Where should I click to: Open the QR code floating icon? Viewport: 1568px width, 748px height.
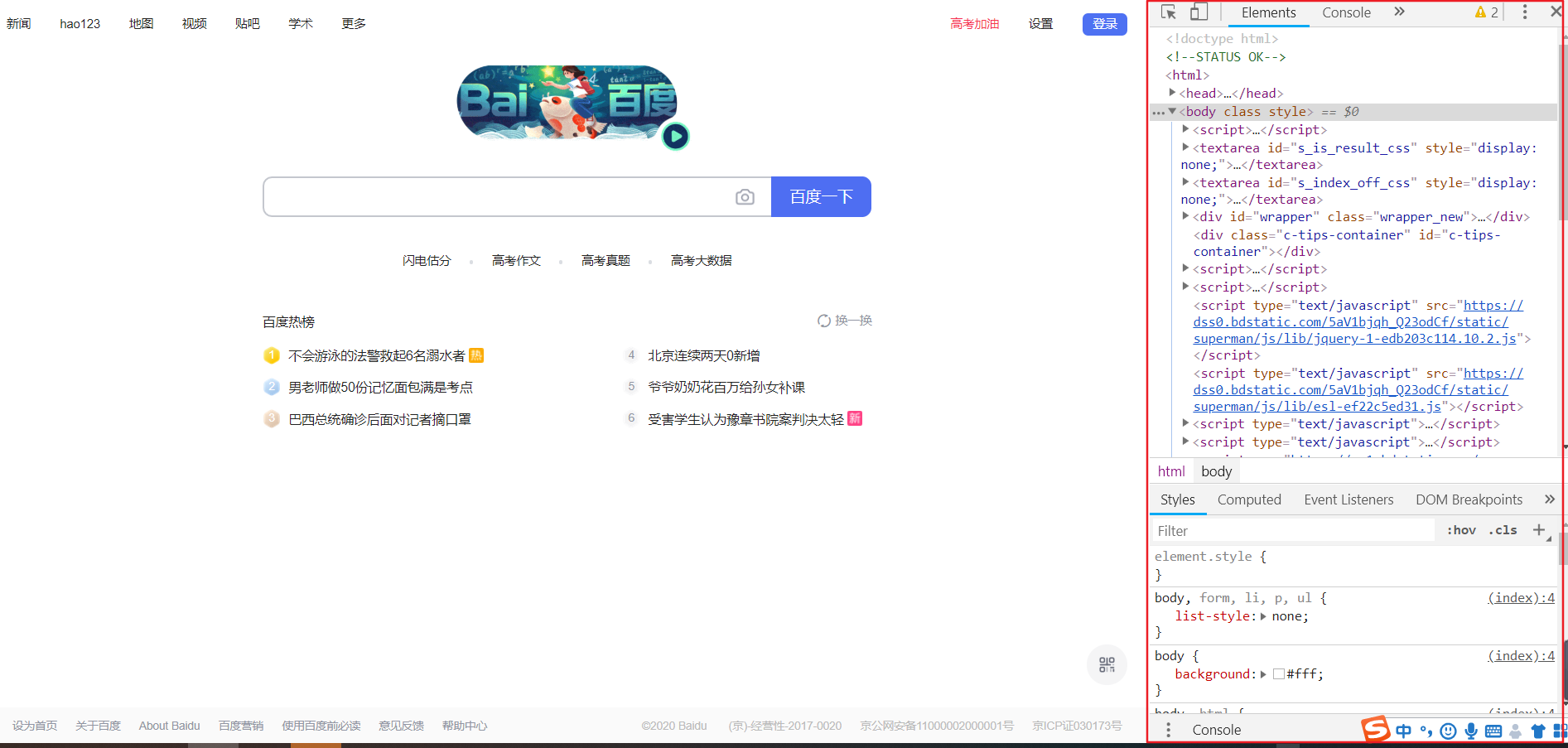pos(1107,664)
